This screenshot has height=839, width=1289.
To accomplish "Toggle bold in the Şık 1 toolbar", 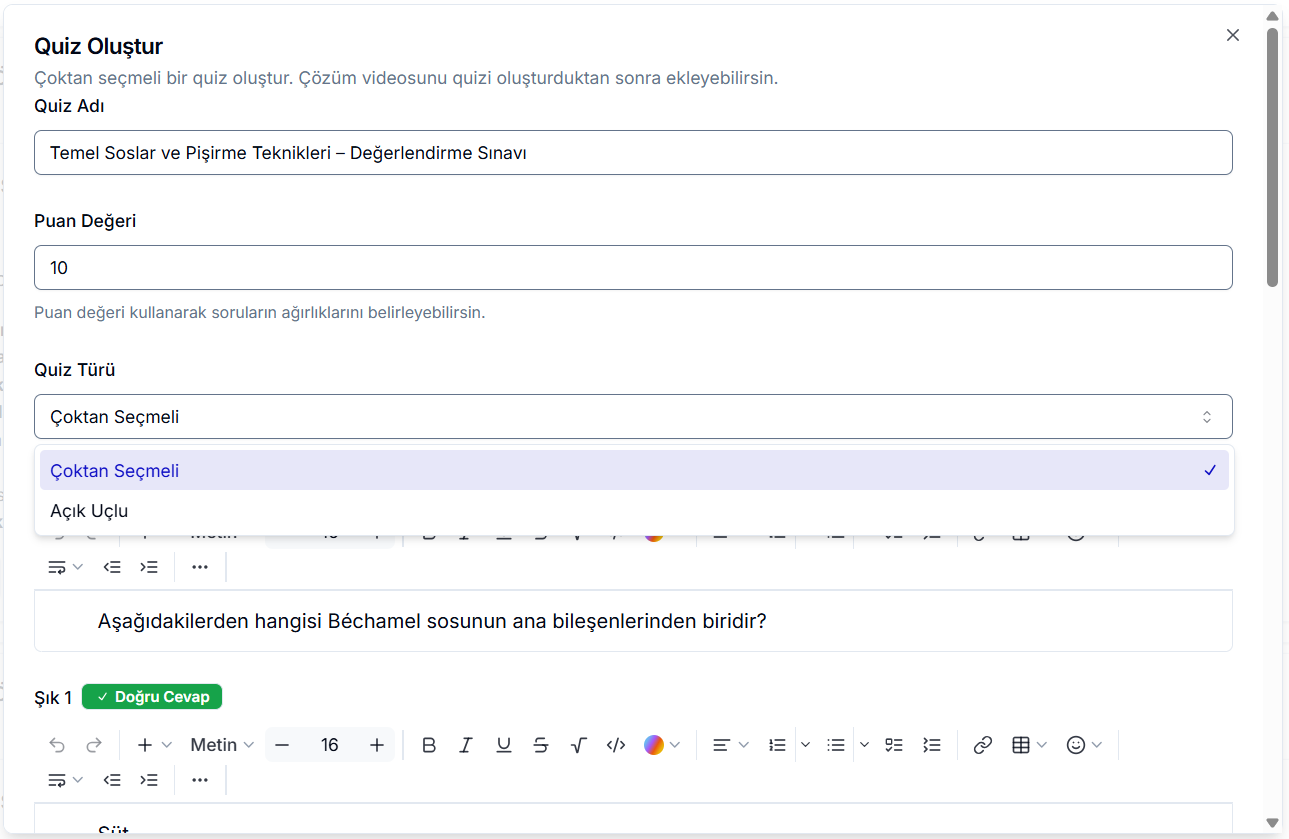I will pos(429,745).
